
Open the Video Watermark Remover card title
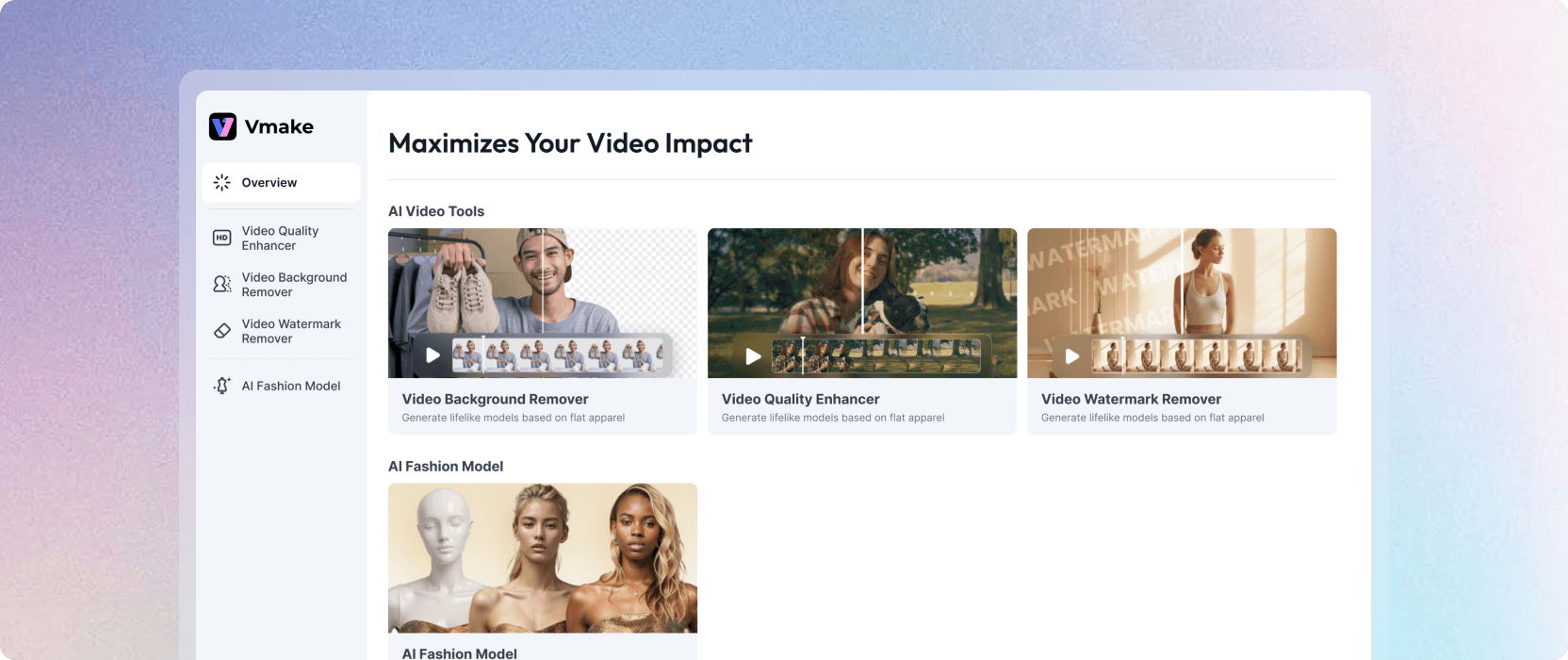1131,399
